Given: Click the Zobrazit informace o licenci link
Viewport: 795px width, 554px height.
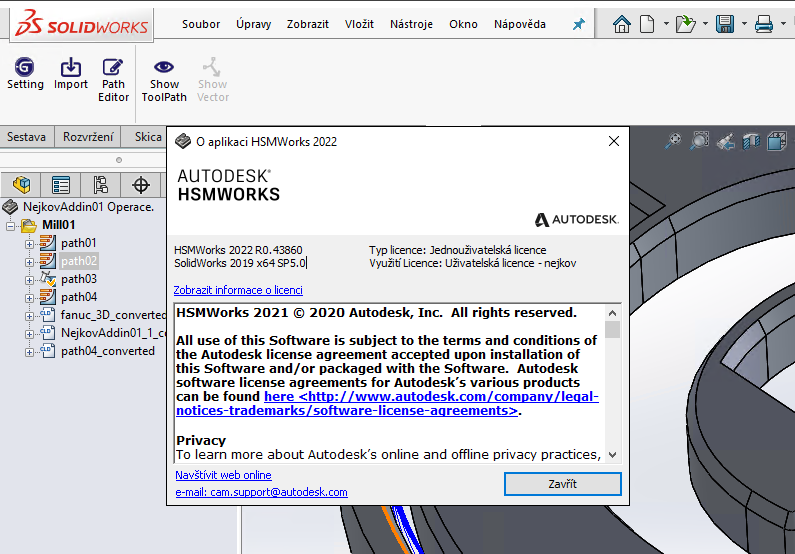Looking at the screenshot, I should [238, 290].
